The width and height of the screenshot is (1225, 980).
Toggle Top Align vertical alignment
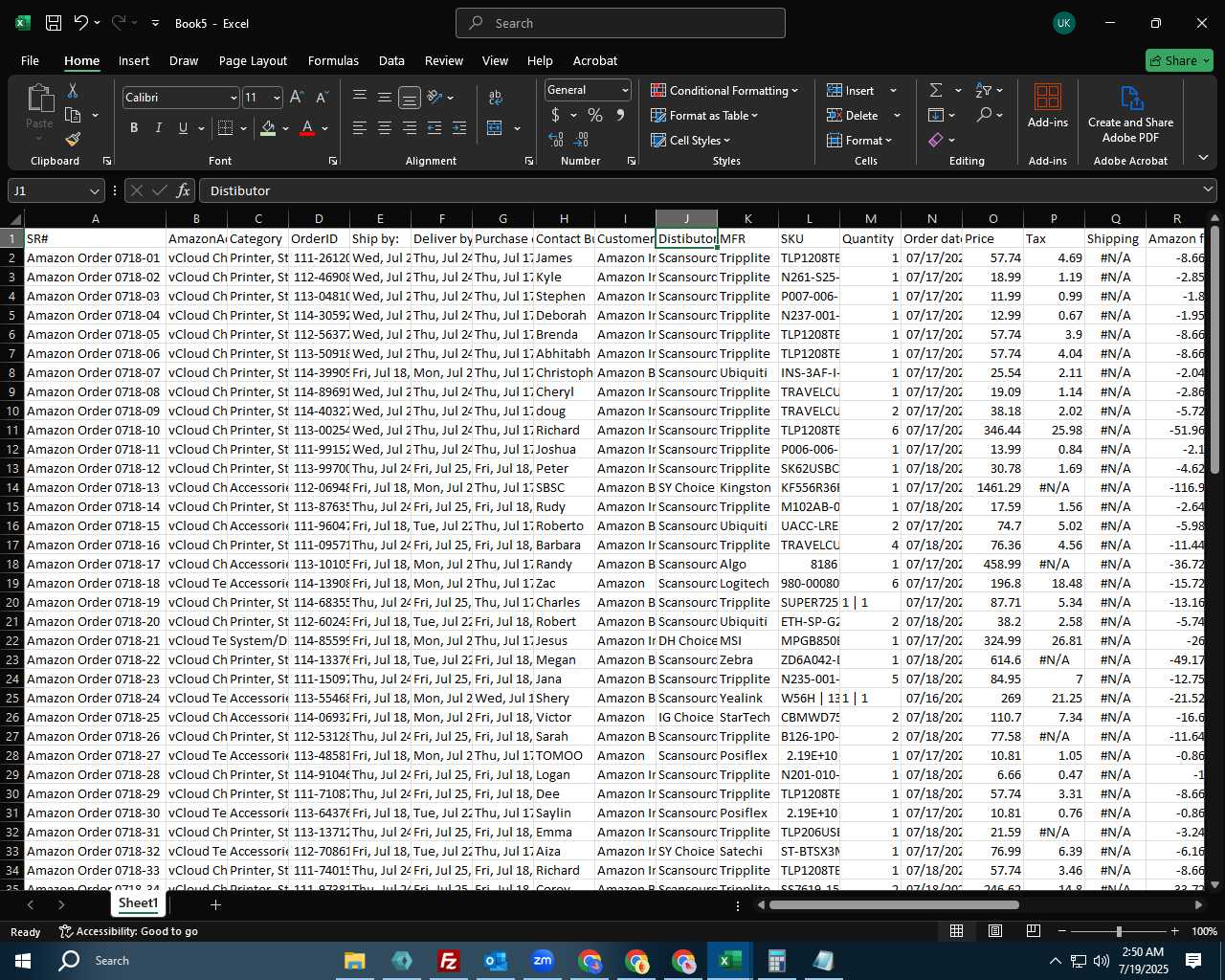[360, 98]
